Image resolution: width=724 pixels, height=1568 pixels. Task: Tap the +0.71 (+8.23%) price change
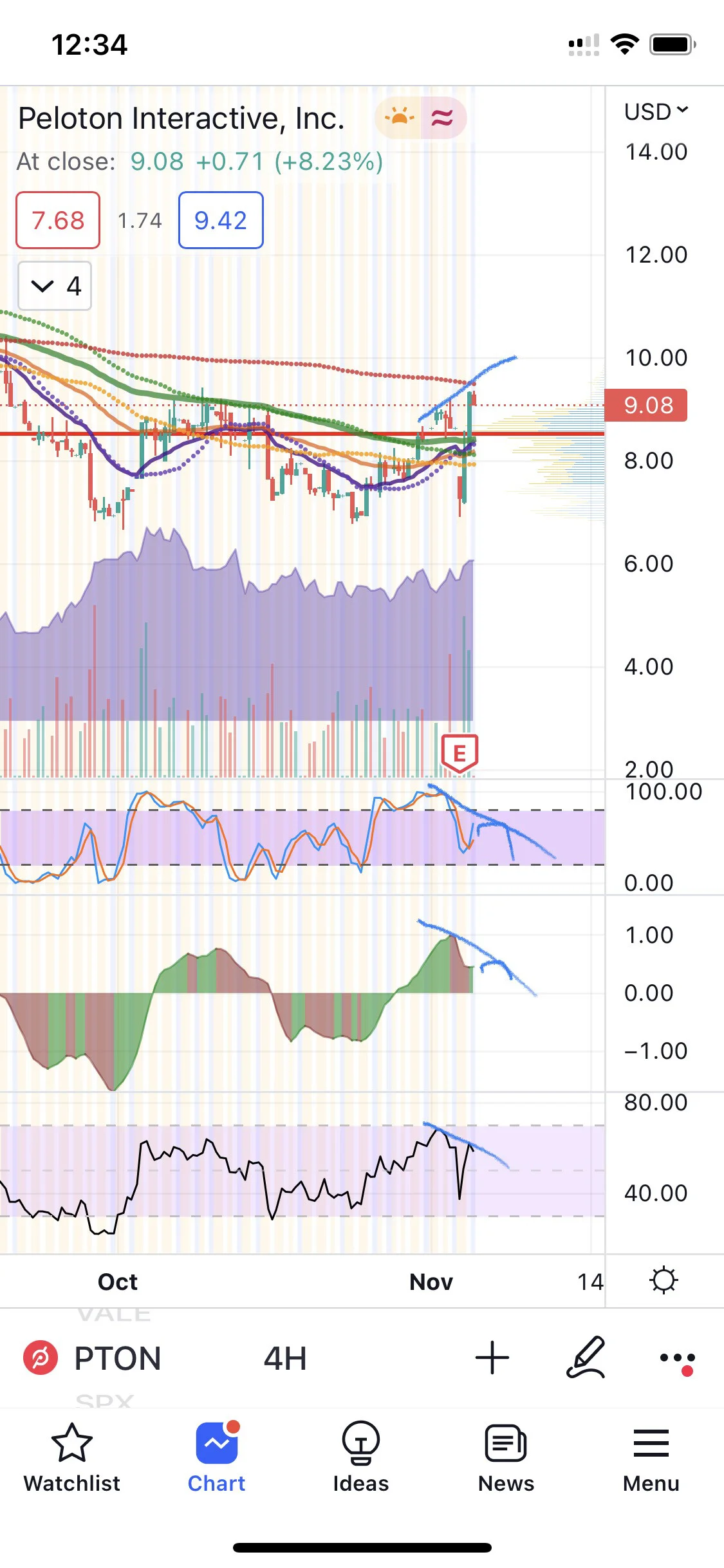[290, 162]
